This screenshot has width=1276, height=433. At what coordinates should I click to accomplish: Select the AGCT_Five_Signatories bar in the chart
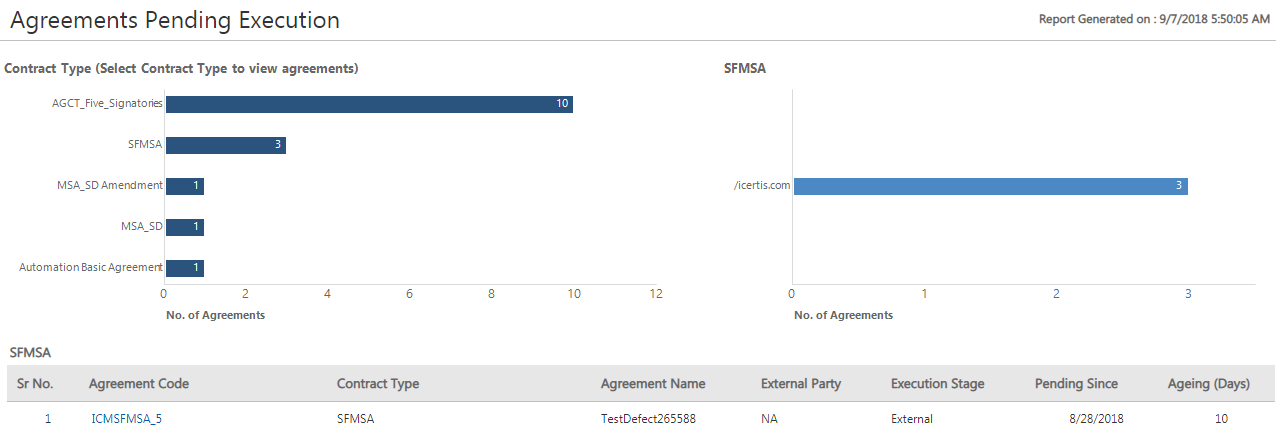(368, 105)
